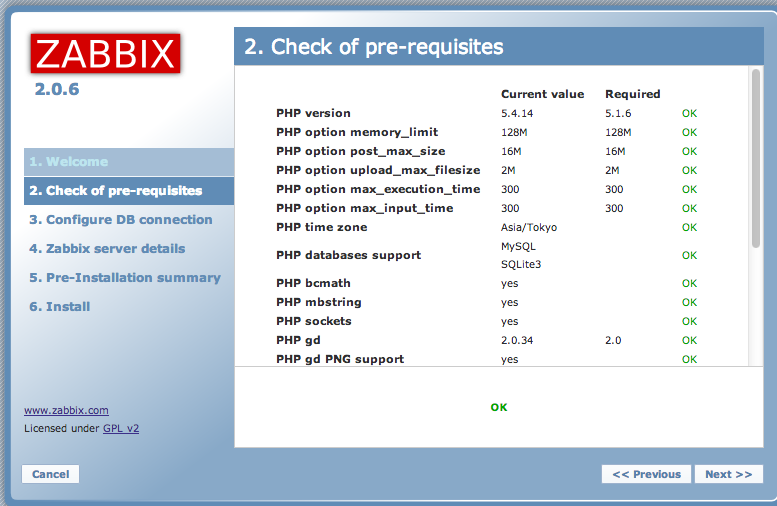Open step 3. Configure DB connection
The width and height of the screenshot is (777, 506).
120,220
